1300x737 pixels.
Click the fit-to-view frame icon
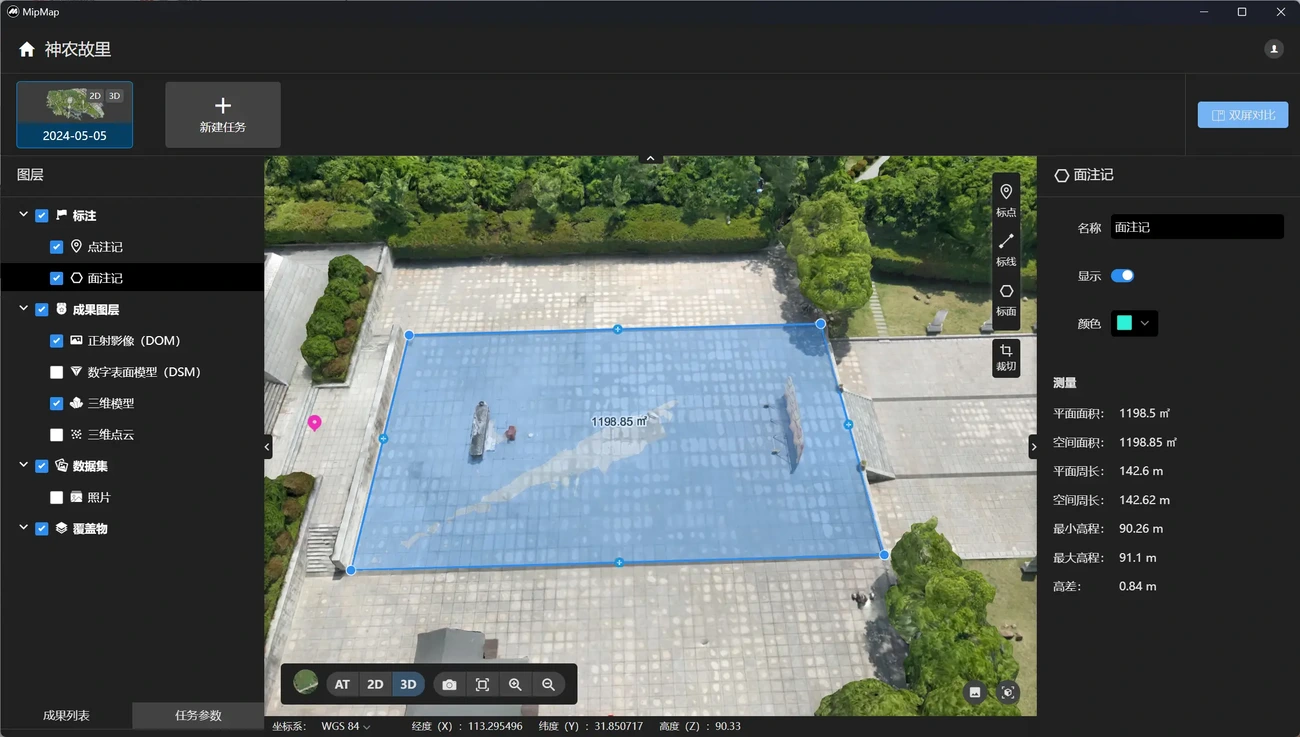482,684
